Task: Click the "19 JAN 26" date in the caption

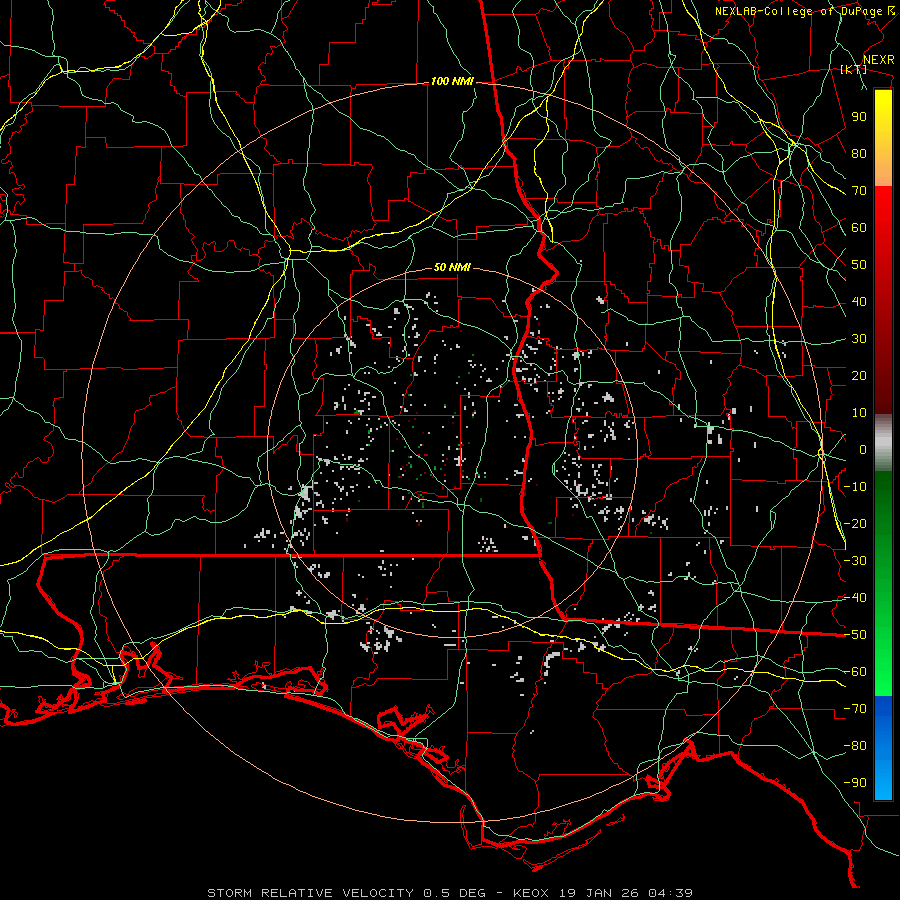Action: [x=599, y=893]
